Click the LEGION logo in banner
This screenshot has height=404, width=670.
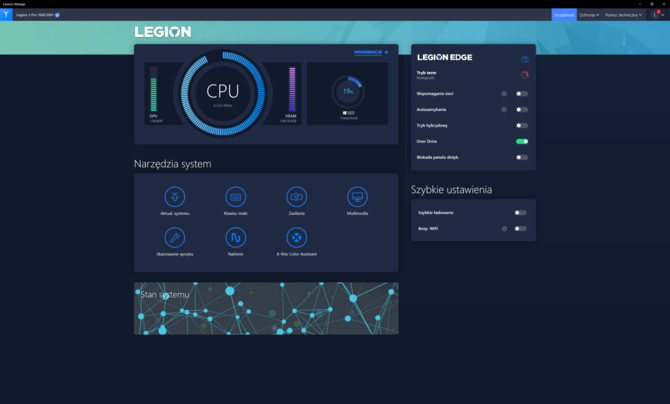tap(163, 32)
